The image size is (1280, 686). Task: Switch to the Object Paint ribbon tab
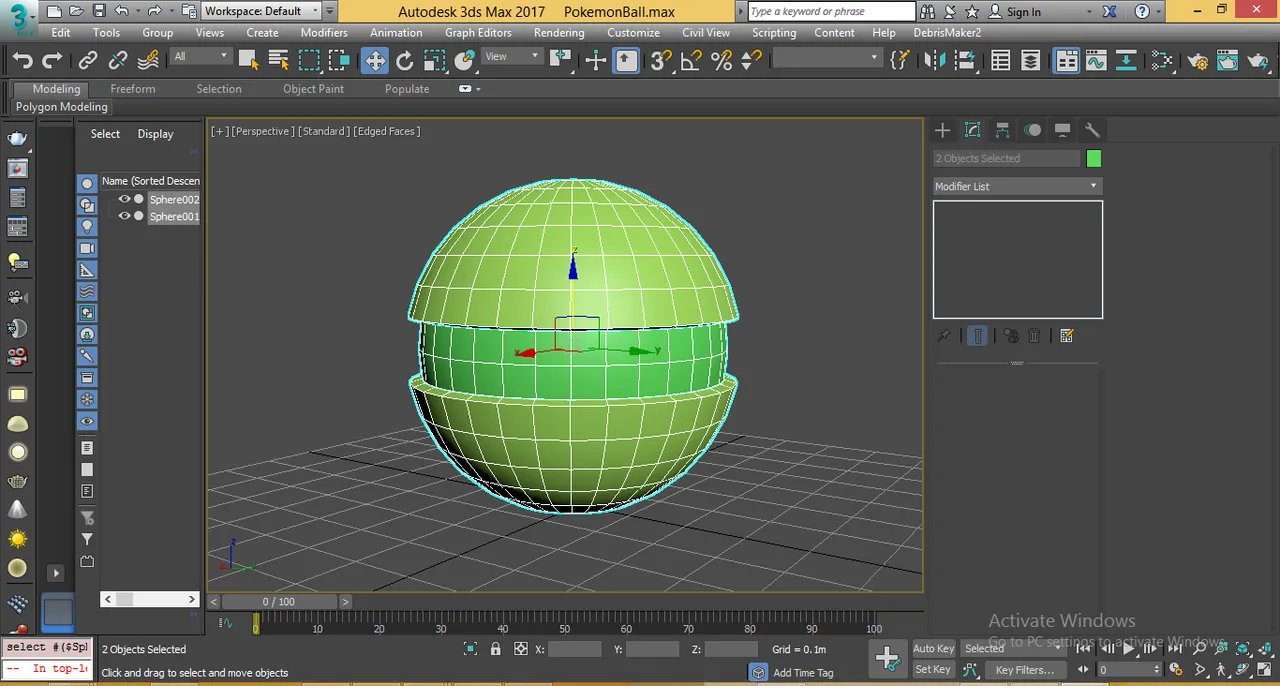[313, 89]
